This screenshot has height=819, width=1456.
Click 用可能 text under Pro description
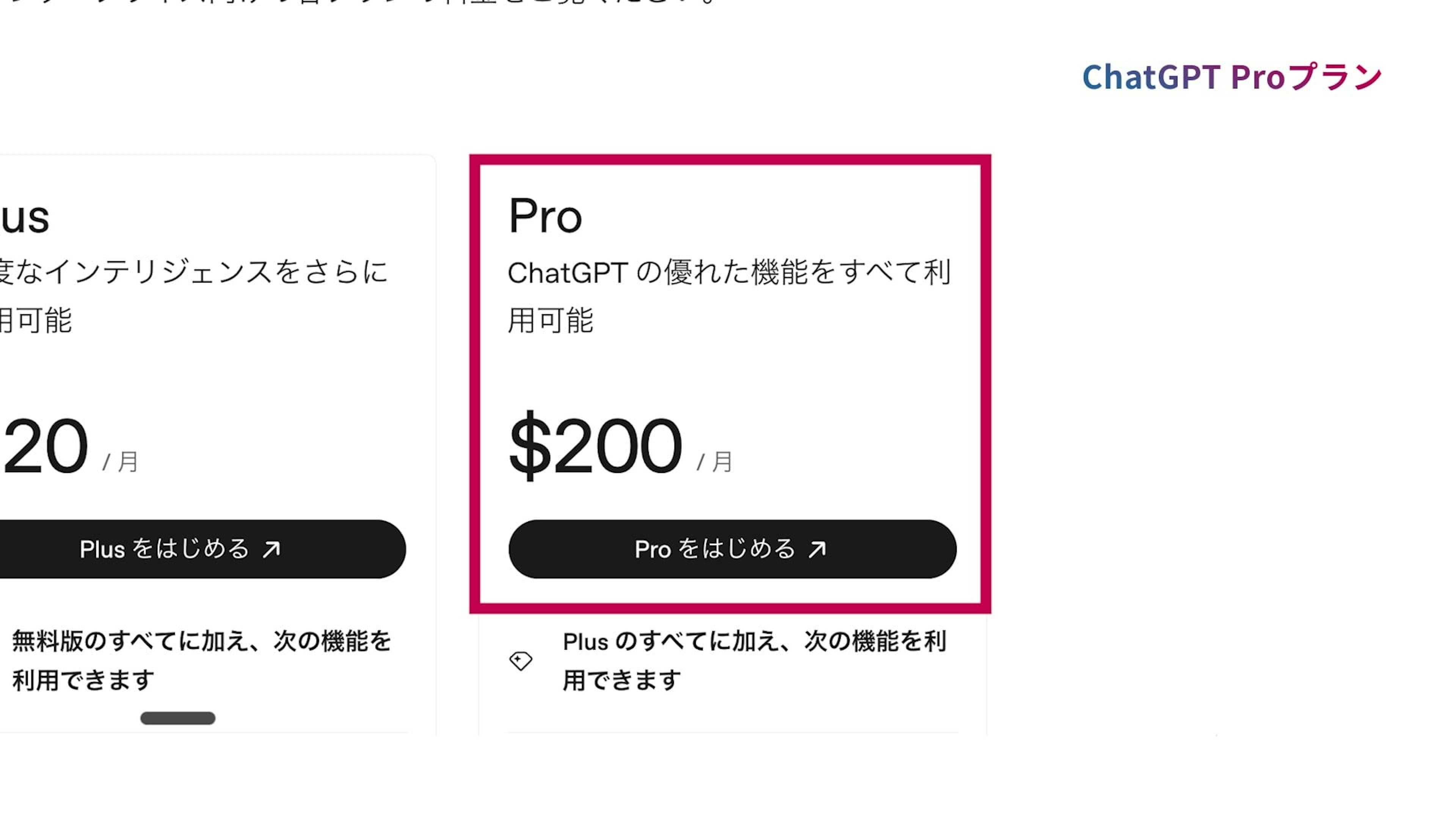[551, 320]
